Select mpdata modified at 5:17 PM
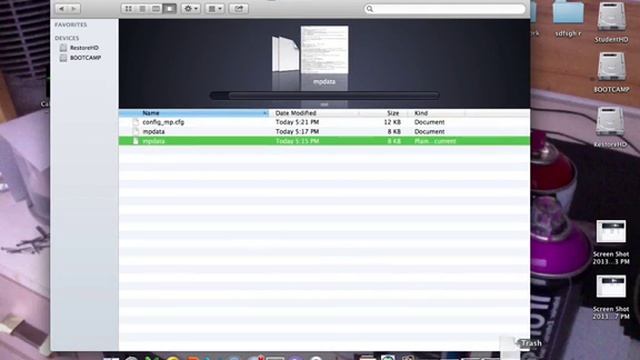This screenshot has height=360, width=640. point(324,131)
